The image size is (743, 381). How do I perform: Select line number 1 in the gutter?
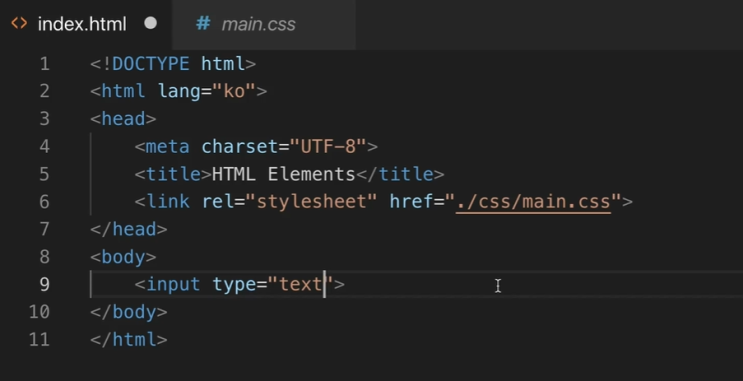point(45,64)
